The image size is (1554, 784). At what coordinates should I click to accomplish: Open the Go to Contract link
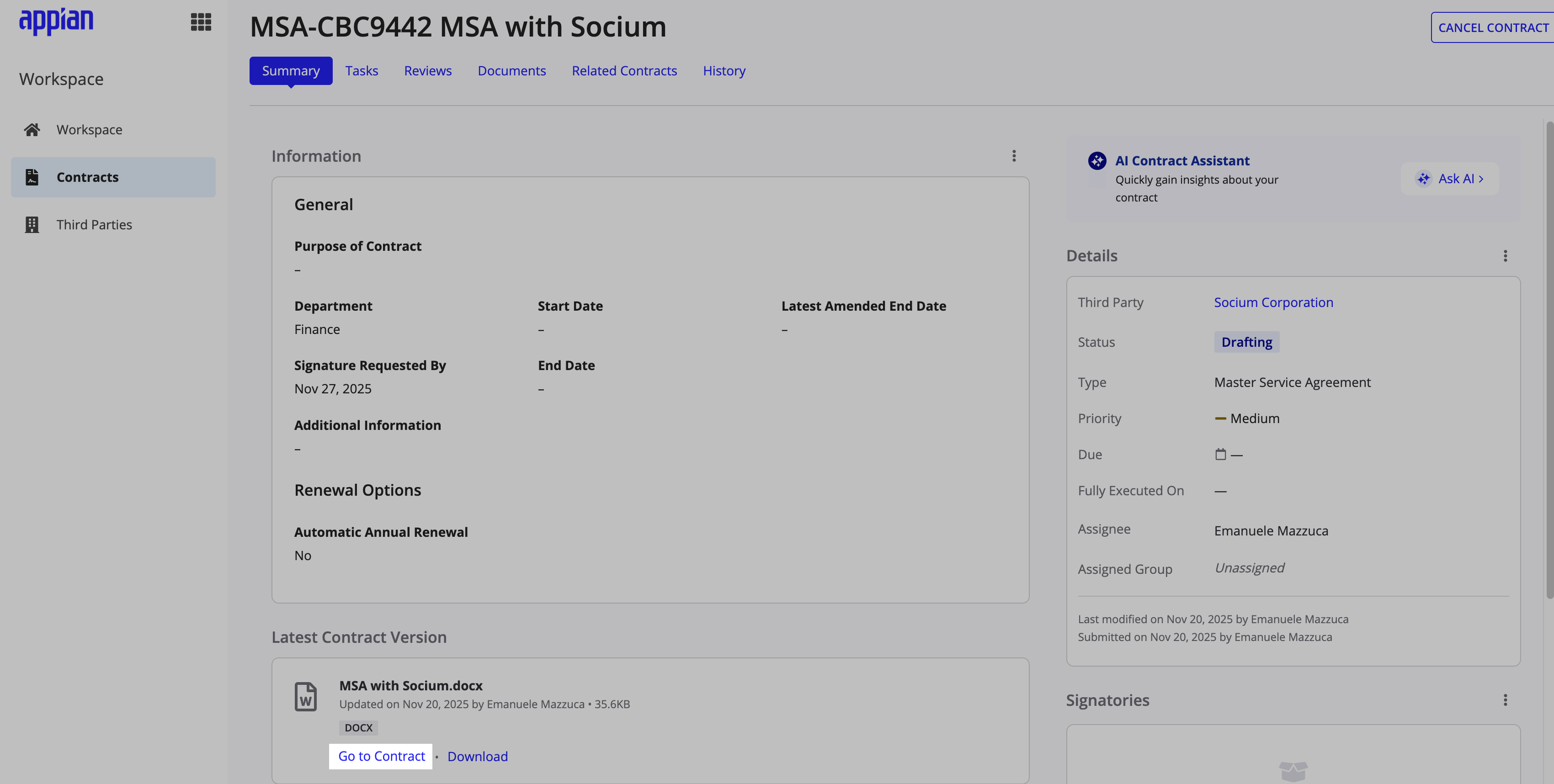point(381,756)
